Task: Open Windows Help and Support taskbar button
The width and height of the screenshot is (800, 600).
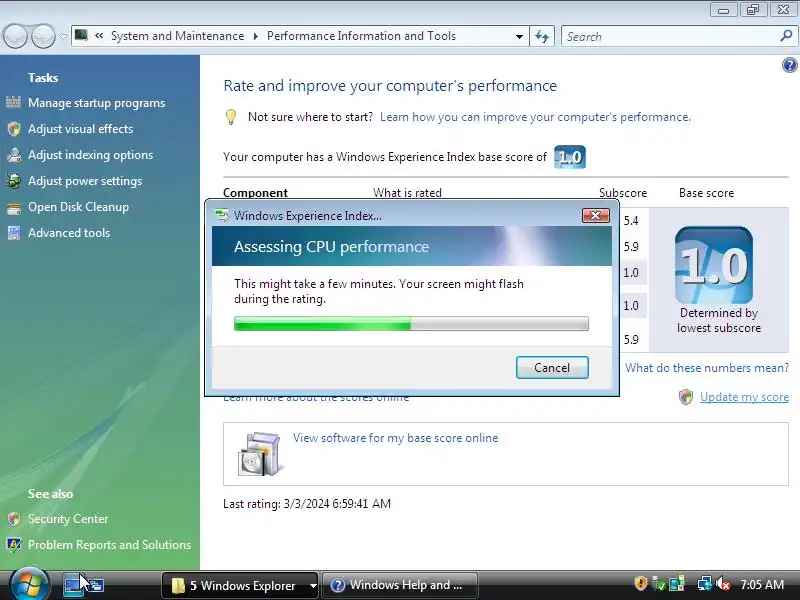Action: pyautogui.click(x=400, y=585)
